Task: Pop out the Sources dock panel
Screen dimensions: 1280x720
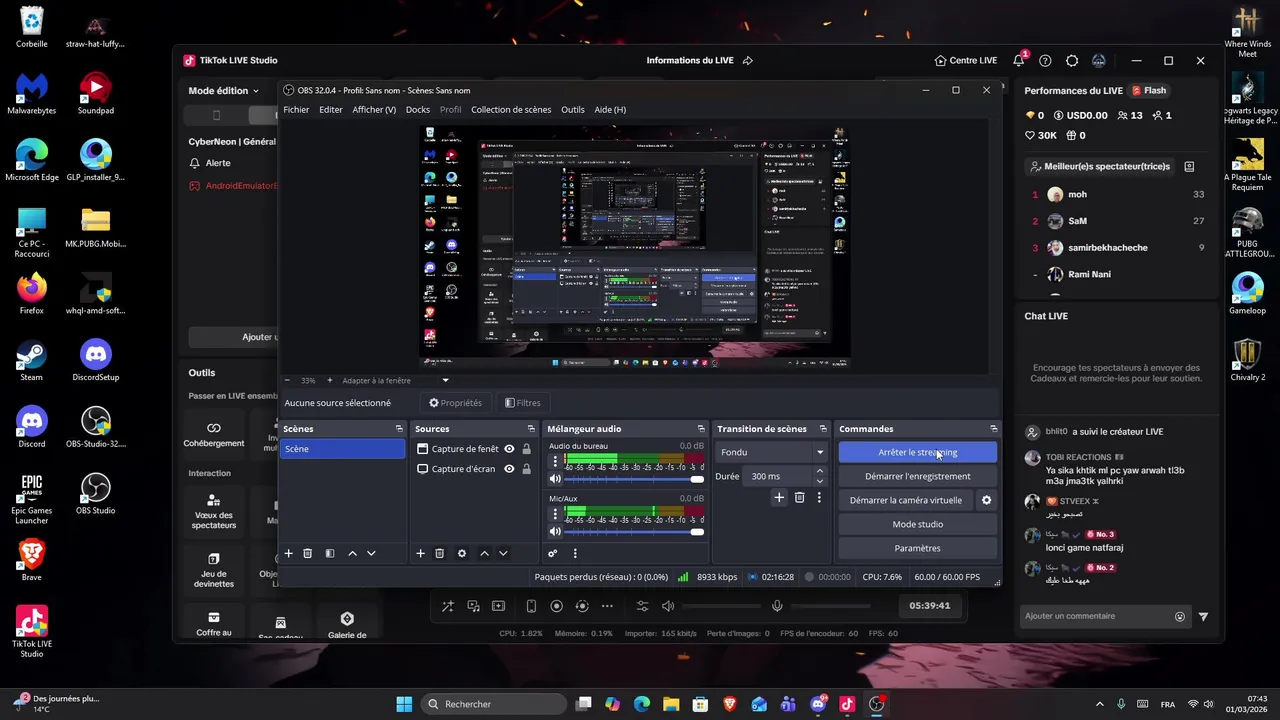Action: [531, 429]
